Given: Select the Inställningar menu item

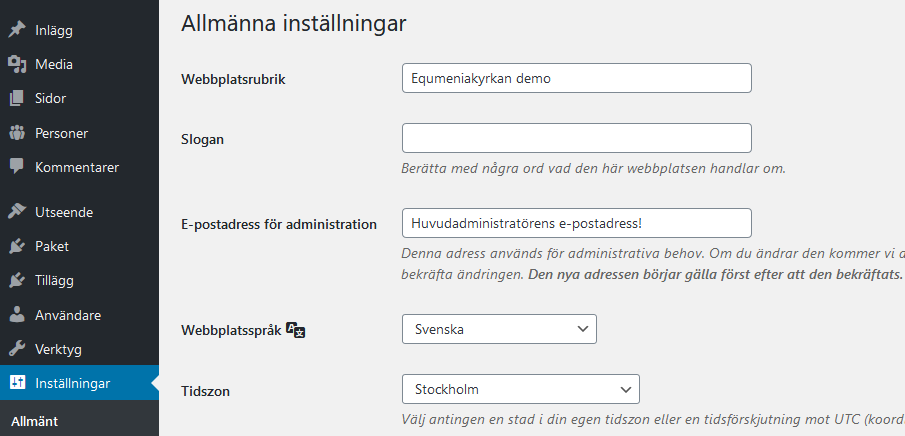Looking at the screenshot, I should pos(79,383).
